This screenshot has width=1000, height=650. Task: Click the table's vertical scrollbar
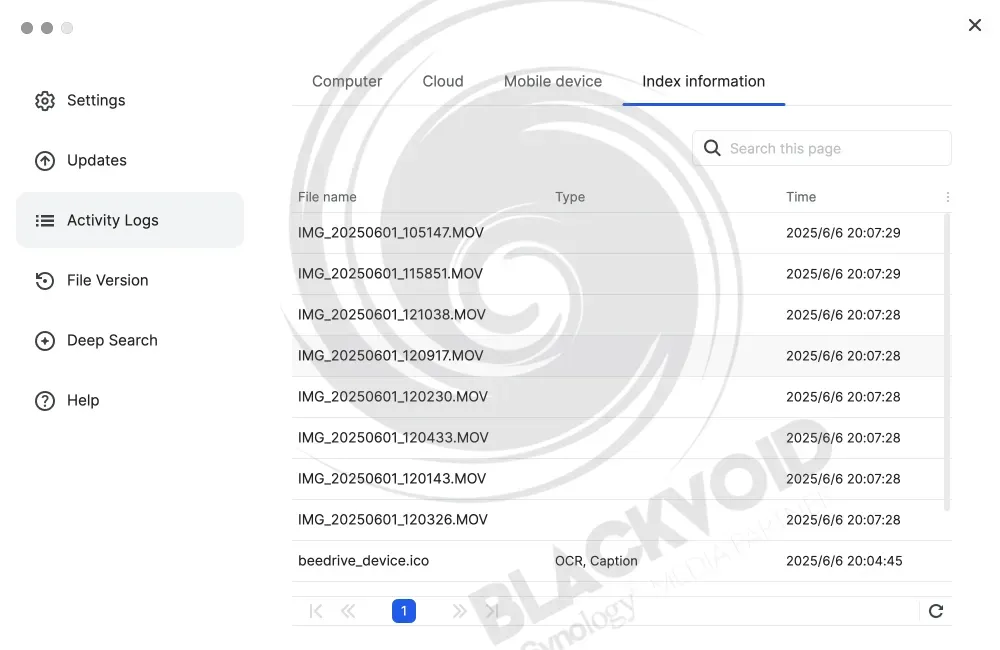[x=946, y=362]
